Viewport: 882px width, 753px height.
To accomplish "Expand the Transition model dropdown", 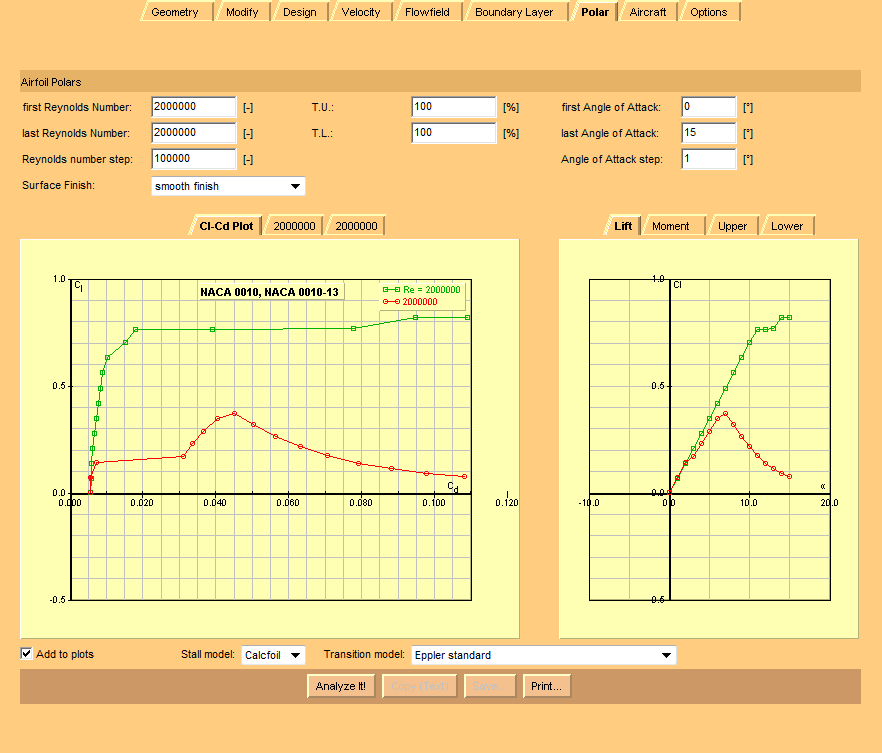I will coord(543,655).
